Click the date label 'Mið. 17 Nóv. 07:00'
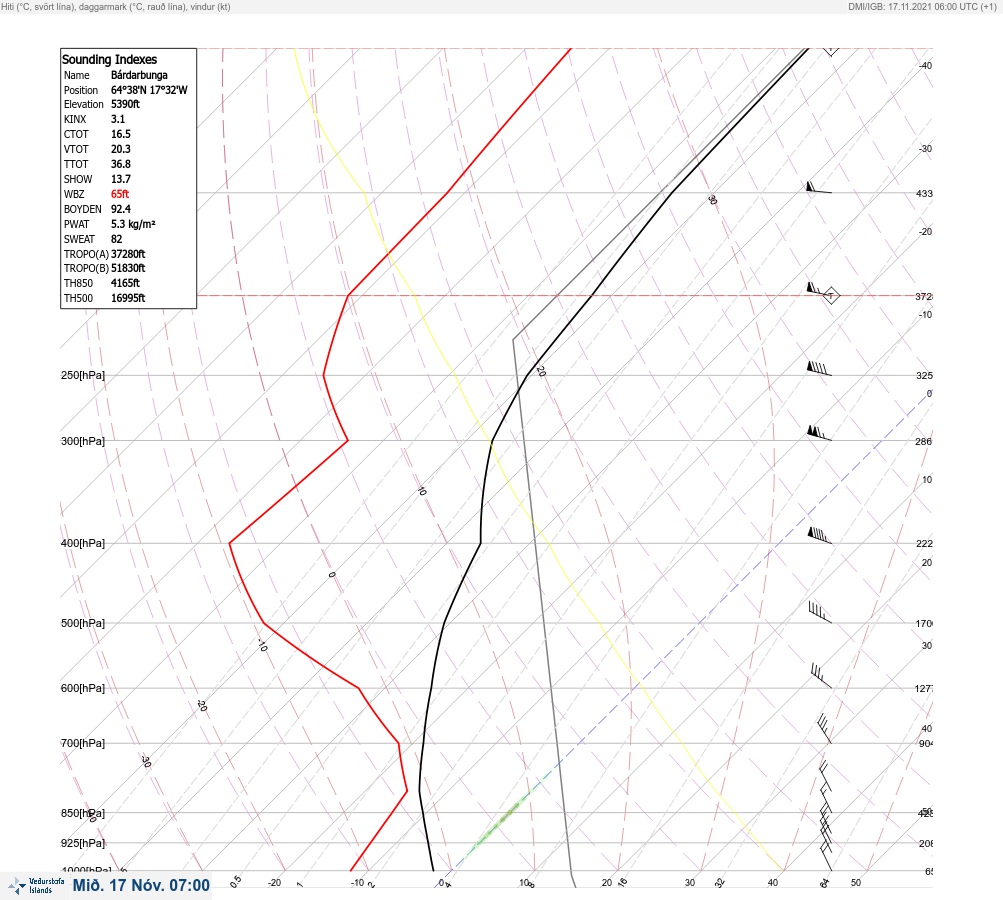The width and height of the screenshot is (1003, 900). pos(141,885)
